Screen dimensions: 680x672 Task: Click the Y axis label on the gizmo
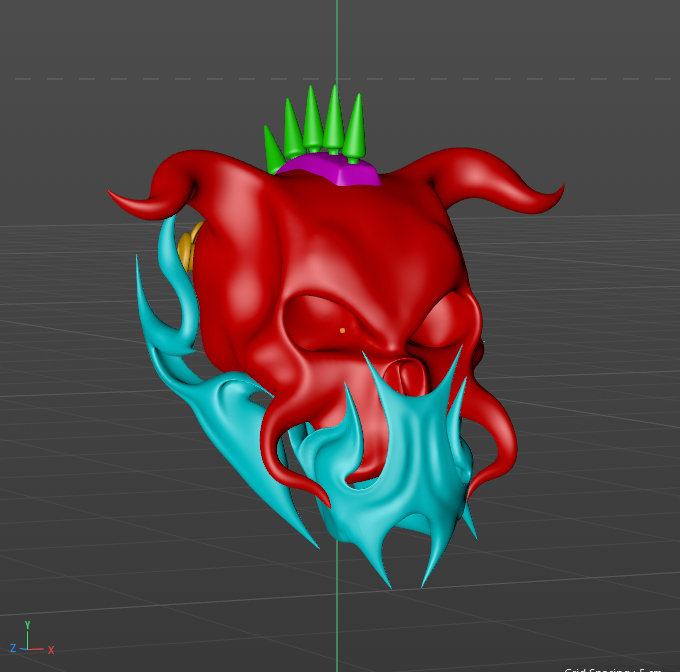[27, 625]
